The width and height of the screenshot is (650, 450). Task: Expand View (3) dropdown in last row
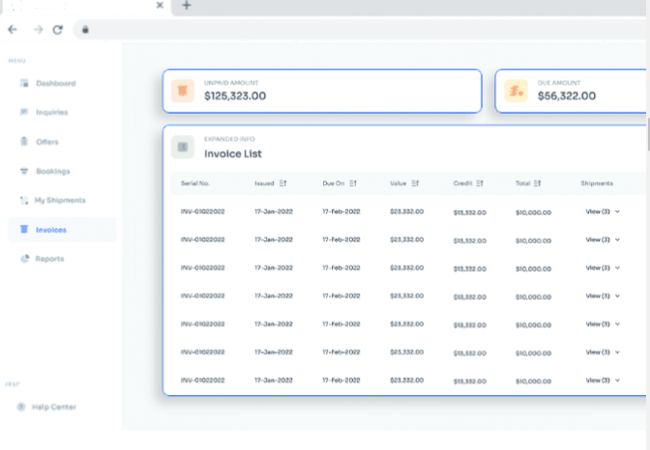coord(603,381)
